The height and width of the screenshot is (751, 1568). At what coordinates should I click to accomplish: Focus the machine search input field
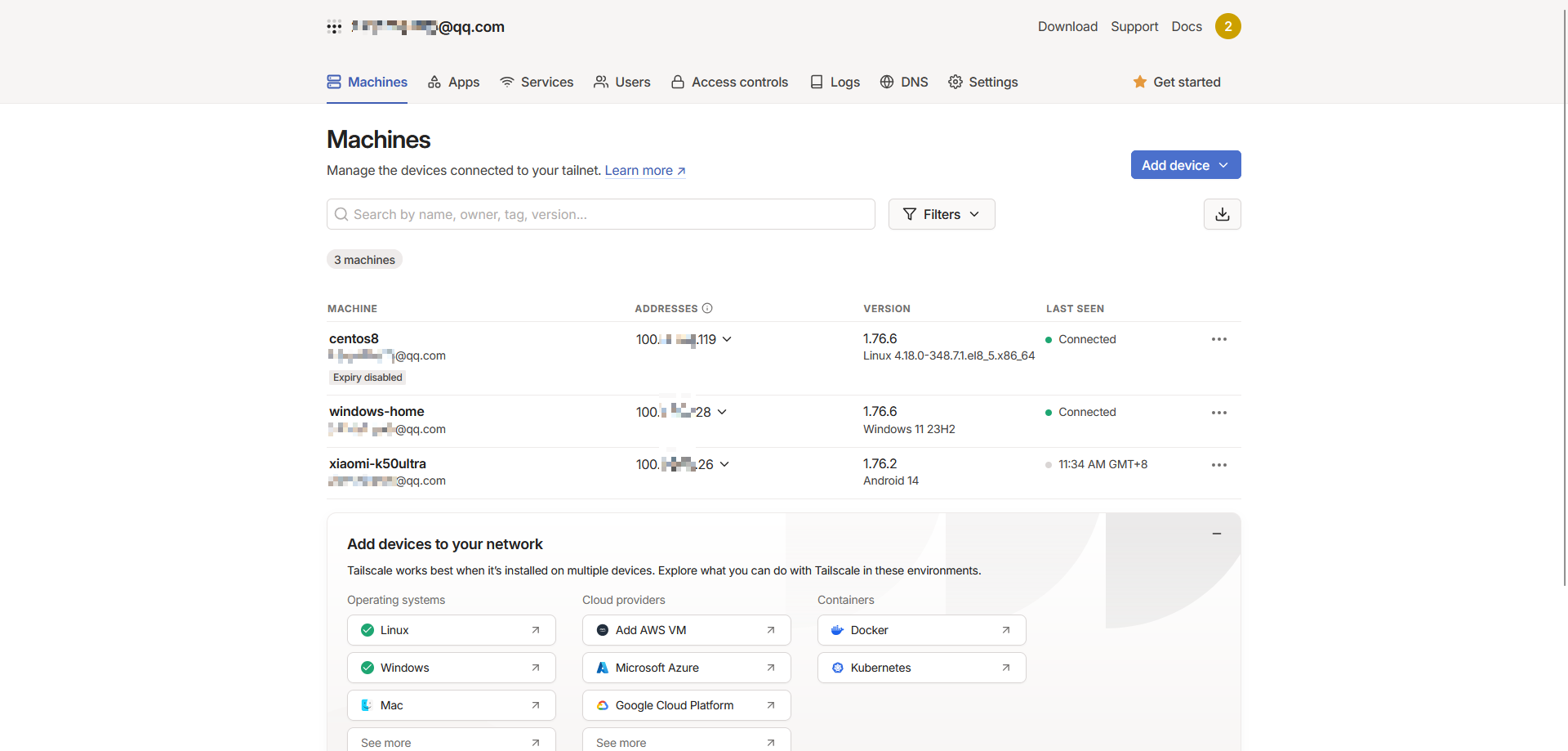click(x=601, y=214)
